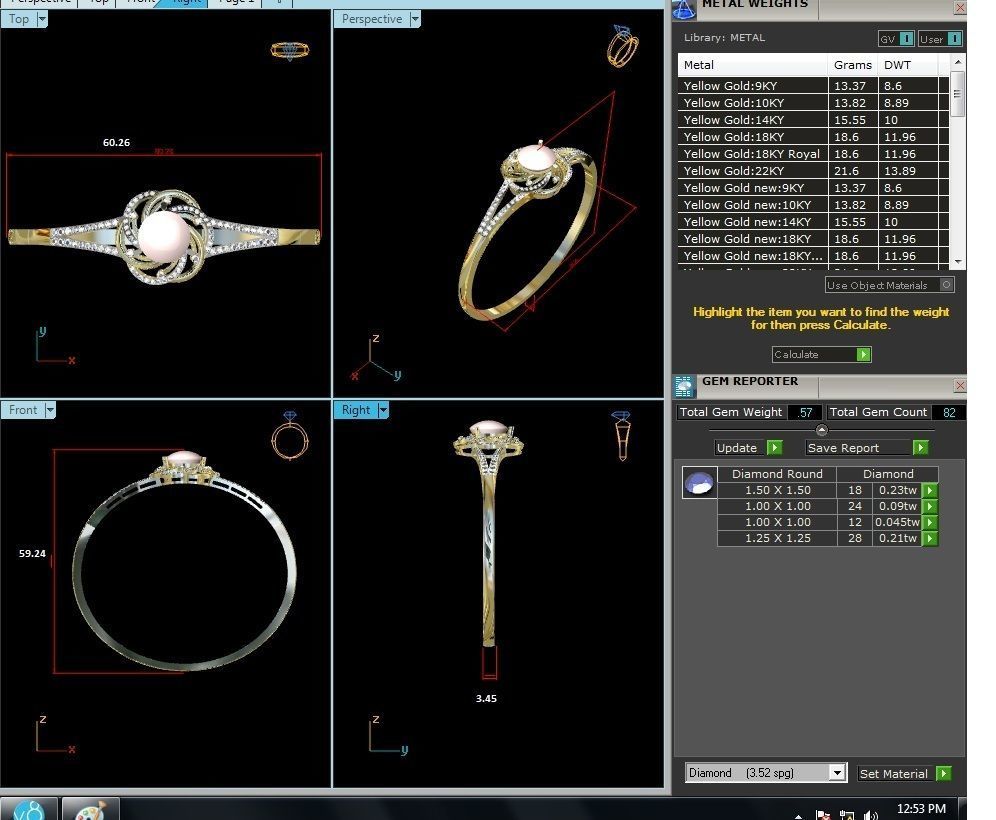Click the 59.24 dimension label in Front view
Image resolution: width=996 pixels, height=820 pixels.
(32, 553)
